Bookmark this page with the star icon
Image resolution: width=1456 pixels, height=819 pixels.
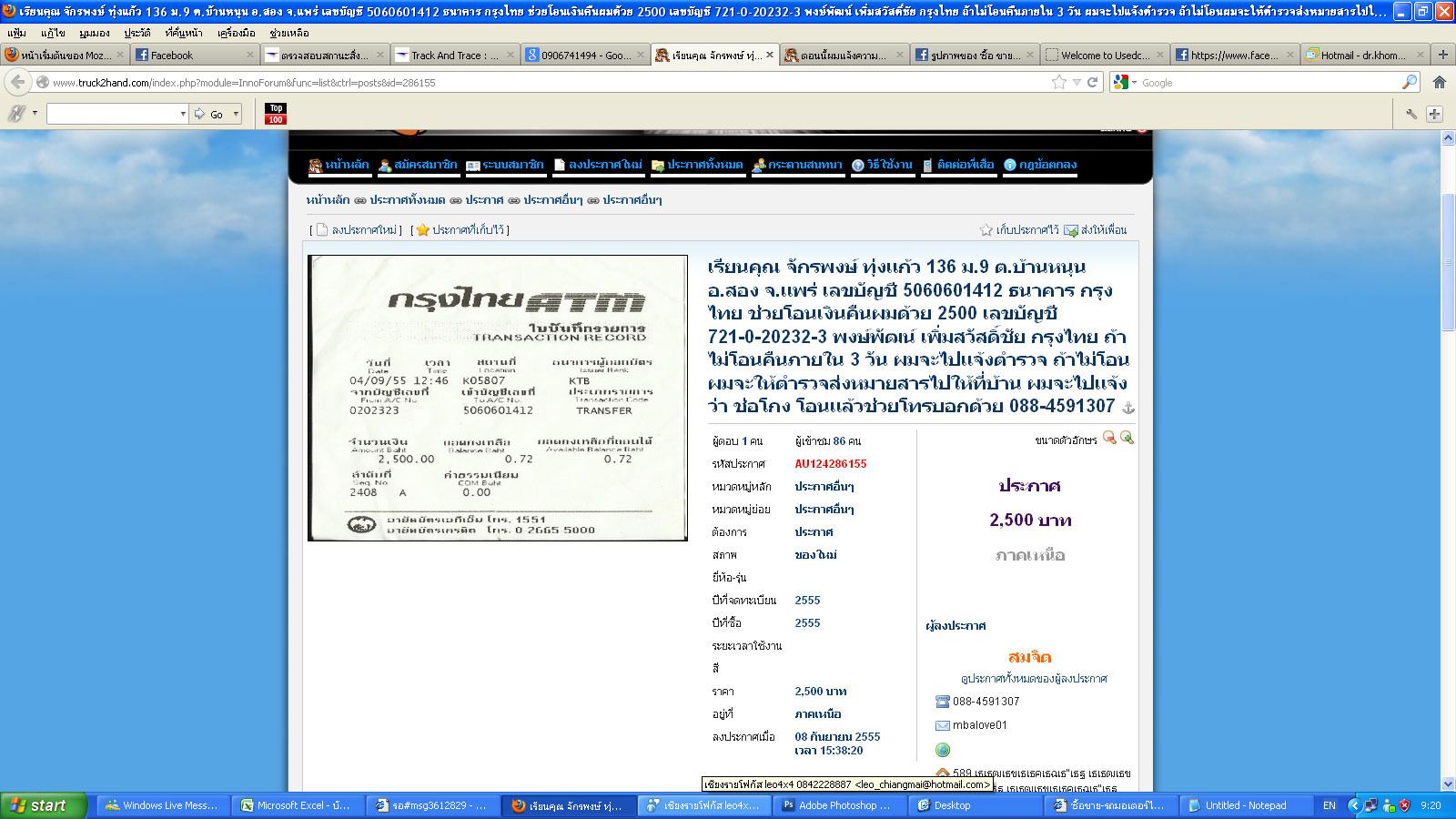click(x=1058, y=82)
